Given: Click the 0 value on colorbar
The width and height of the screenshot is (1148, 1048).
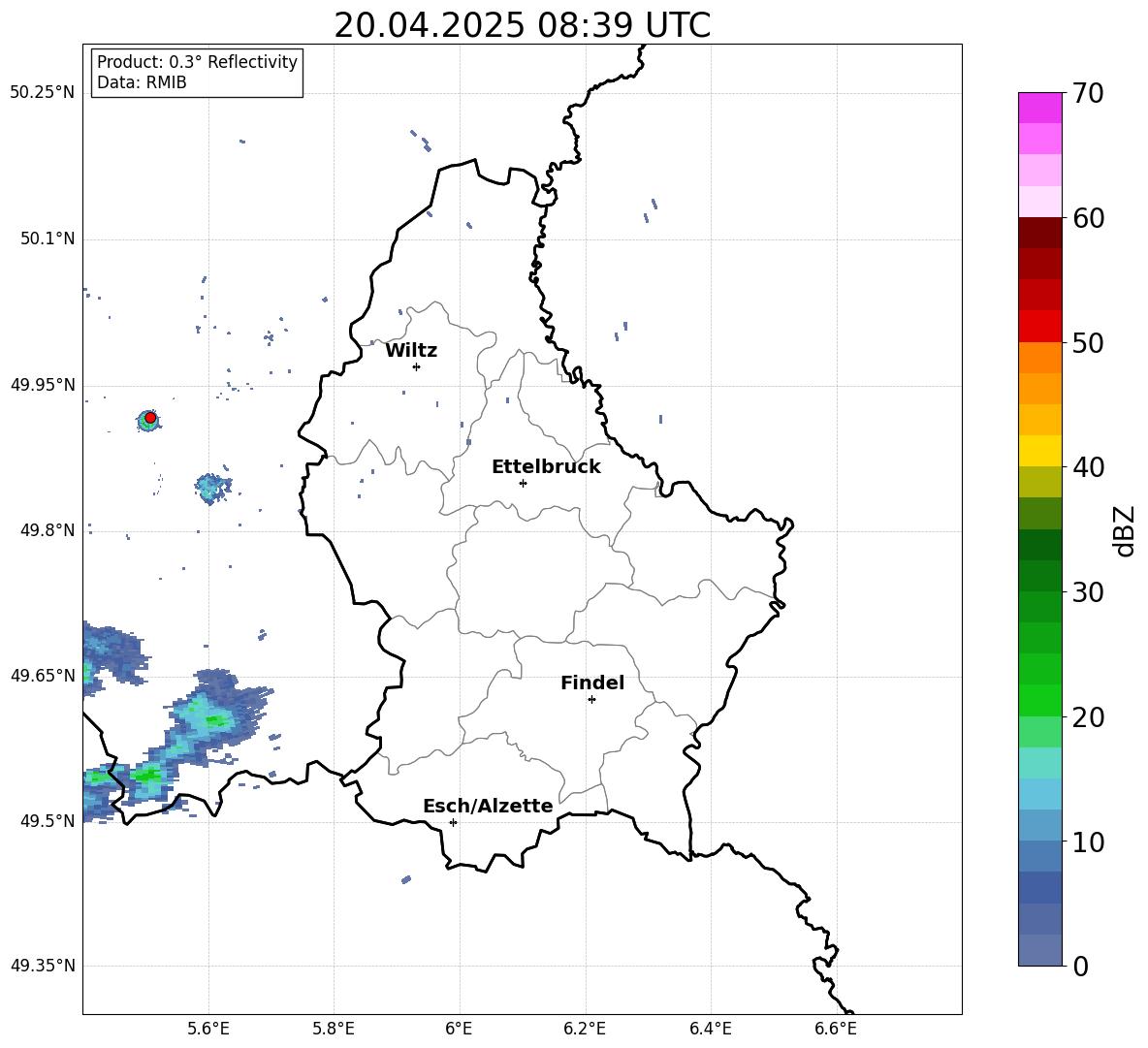Looking at the screenshot, I should click(1080, 966).
